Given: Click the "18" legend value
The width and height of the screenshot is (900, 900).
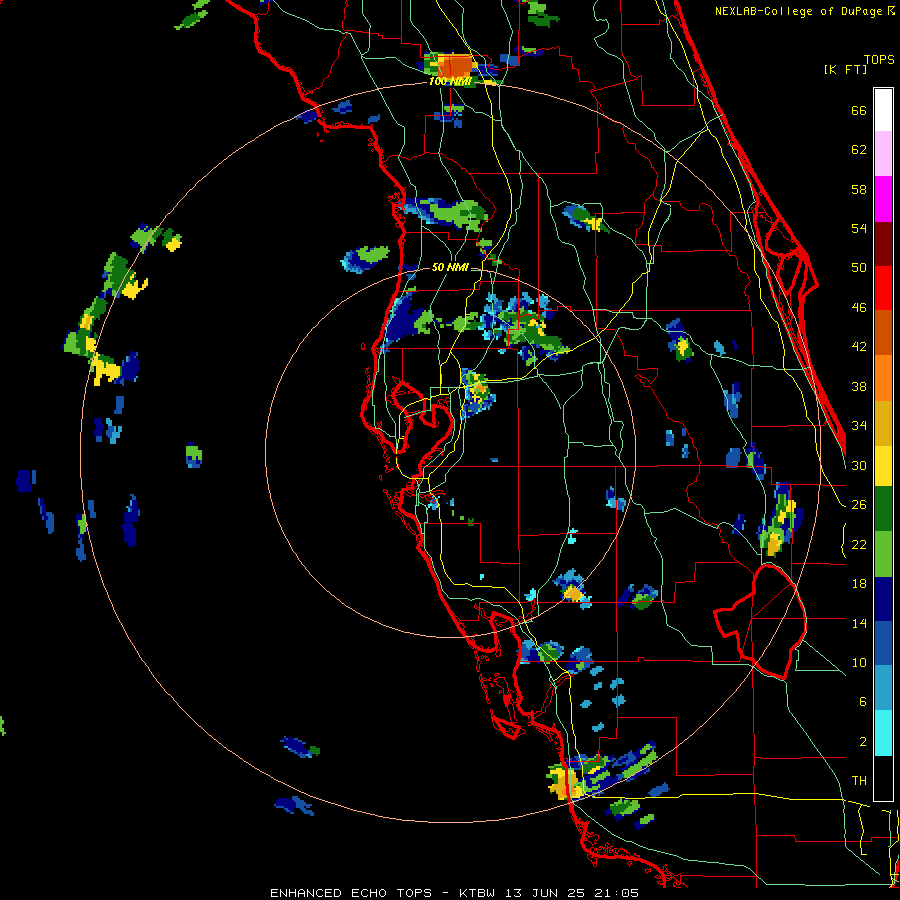Looking at the screenshot, I should click(859, 584).
